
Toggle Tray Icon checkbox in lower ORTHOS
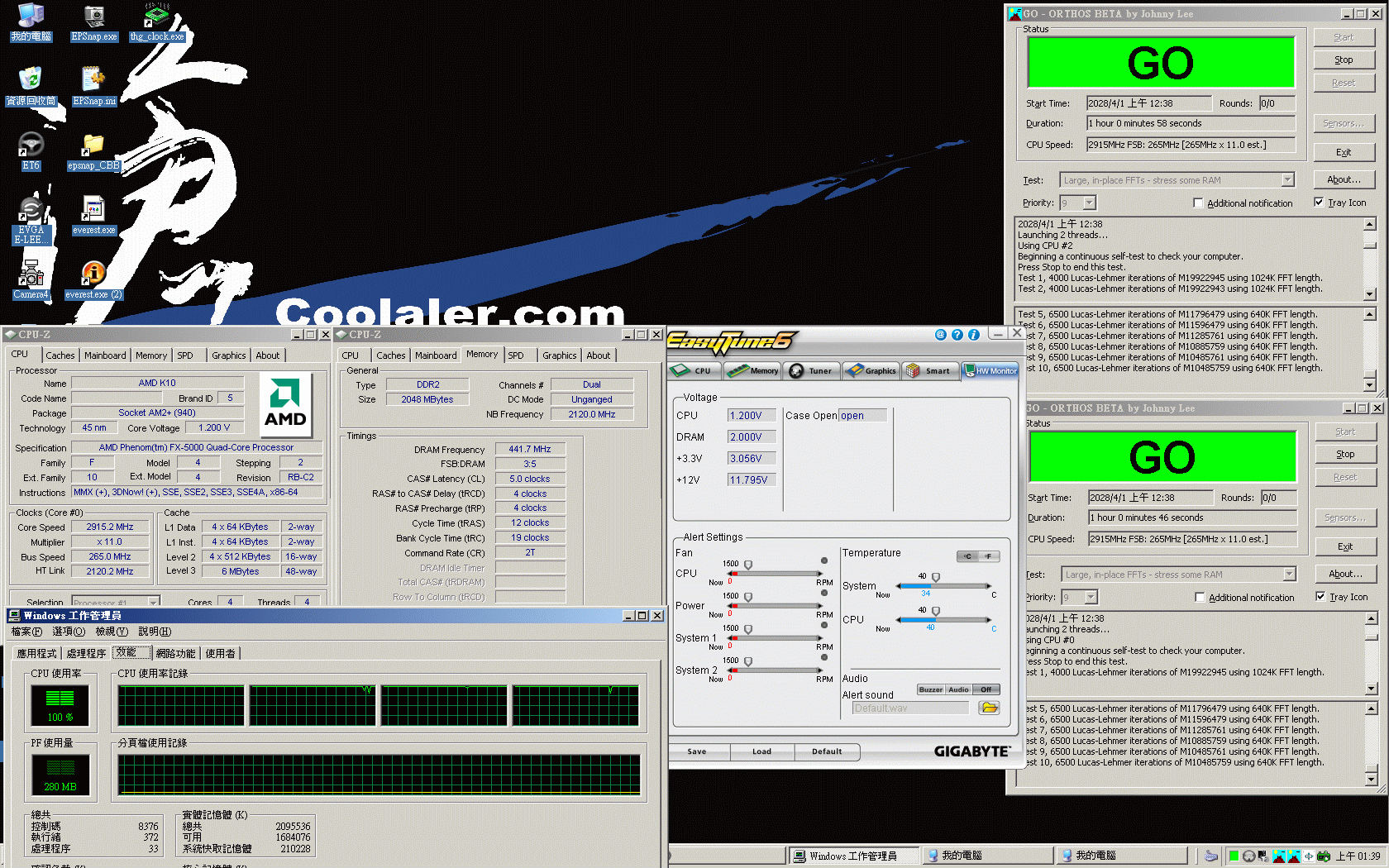[1320, 597]
